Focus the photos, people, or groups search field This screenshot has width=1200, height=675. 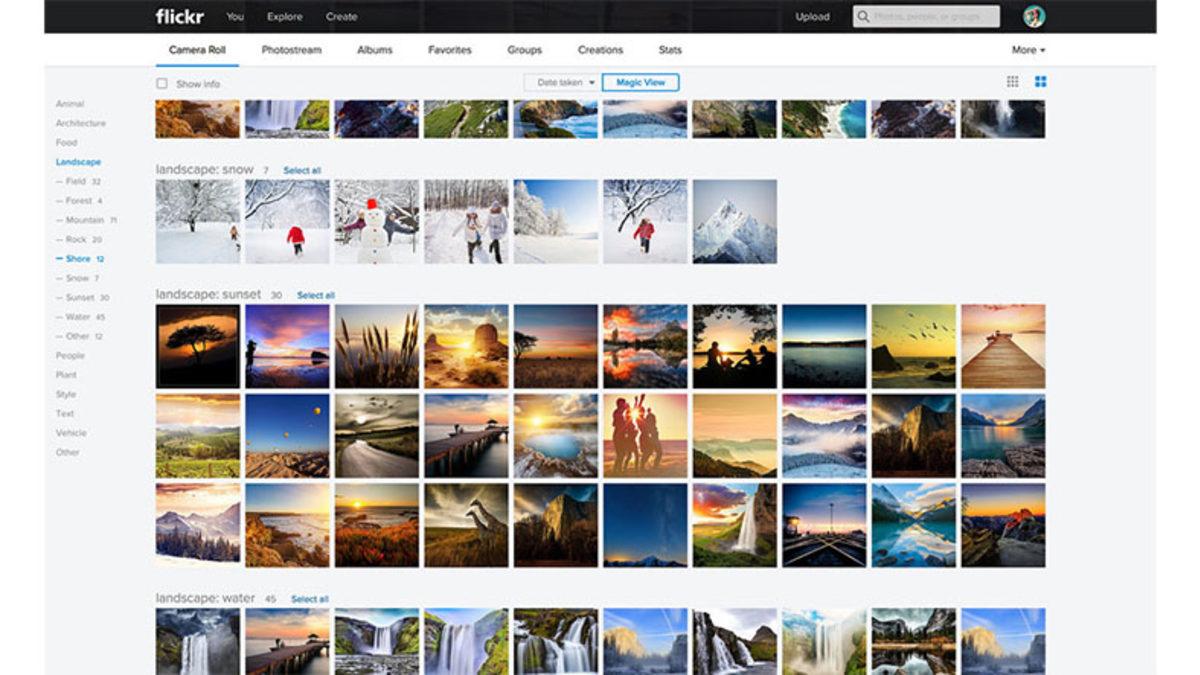(x=935, y=17)
